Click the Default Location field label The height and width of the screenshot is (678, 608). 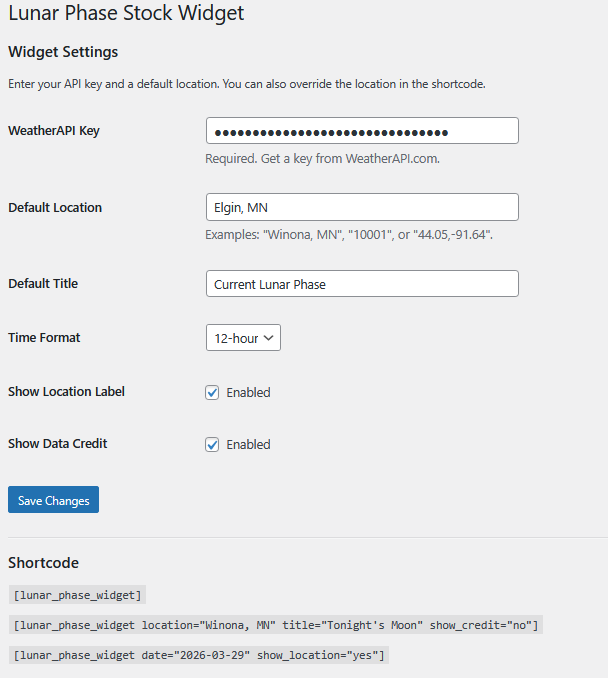pyautogui.click(x=55, y=208)
